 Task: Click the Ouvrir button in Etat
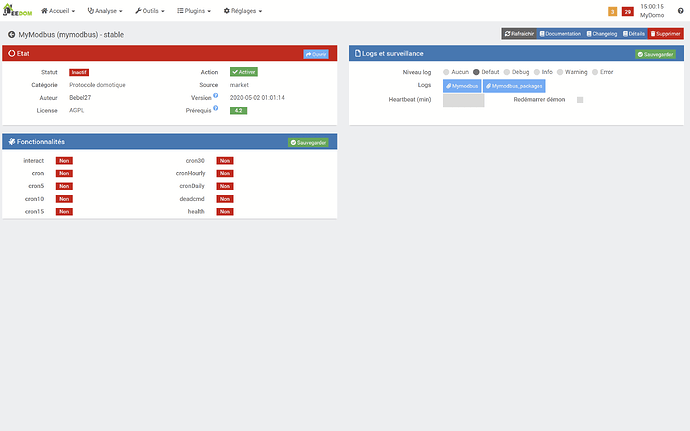pos(316,54)
